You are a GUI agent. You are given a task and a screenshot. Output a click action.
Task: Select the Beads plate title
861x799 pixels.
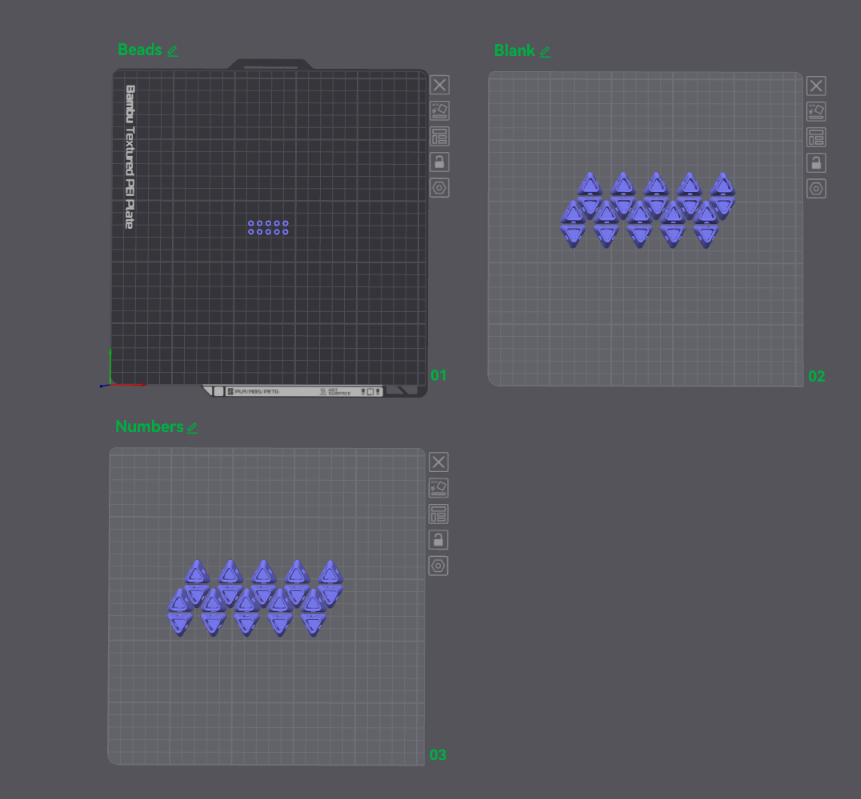tap(139, 50)
